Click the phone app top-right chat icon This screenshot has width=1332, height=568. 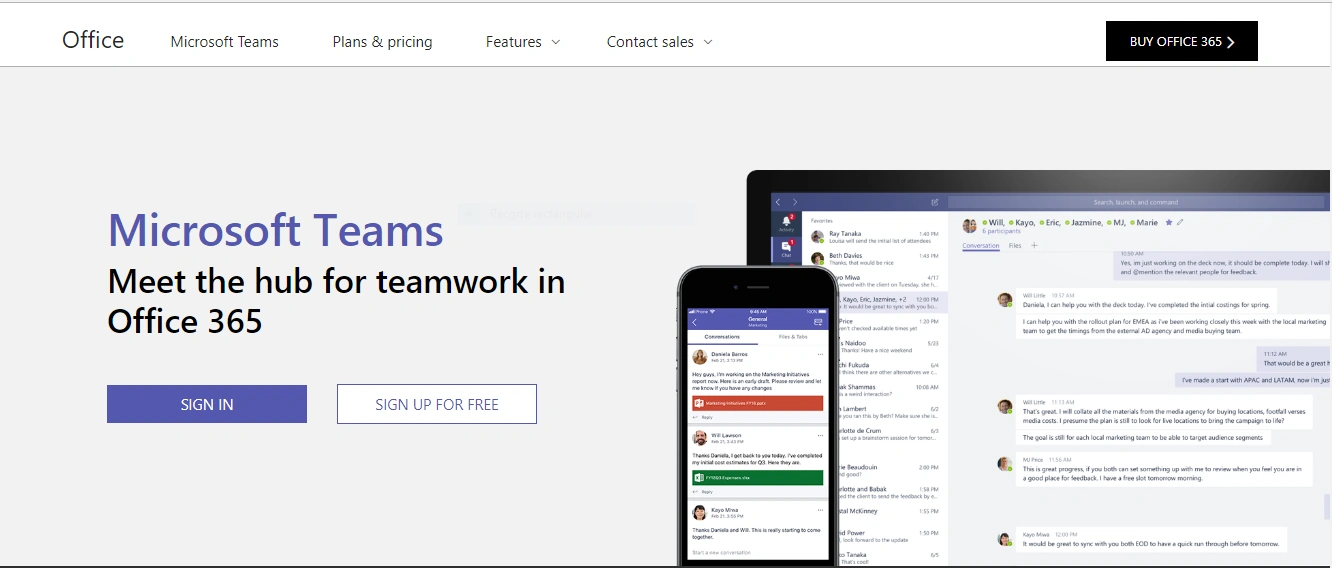click(x=818, y=322)
